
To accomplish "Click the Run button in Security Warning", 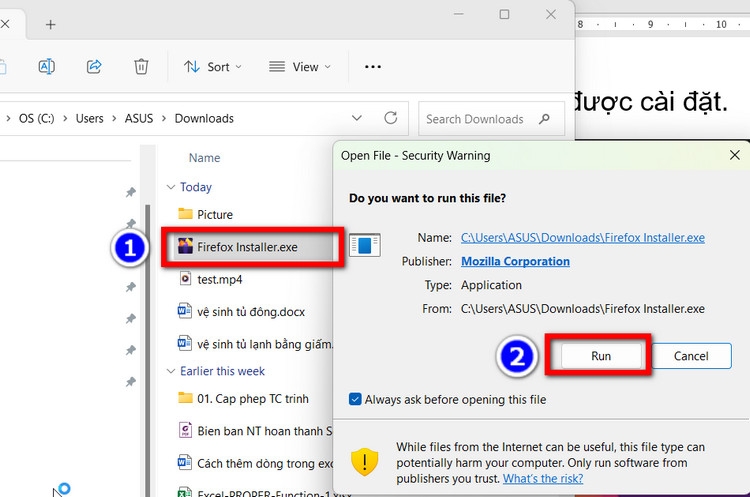I will [x=601, y=356].
